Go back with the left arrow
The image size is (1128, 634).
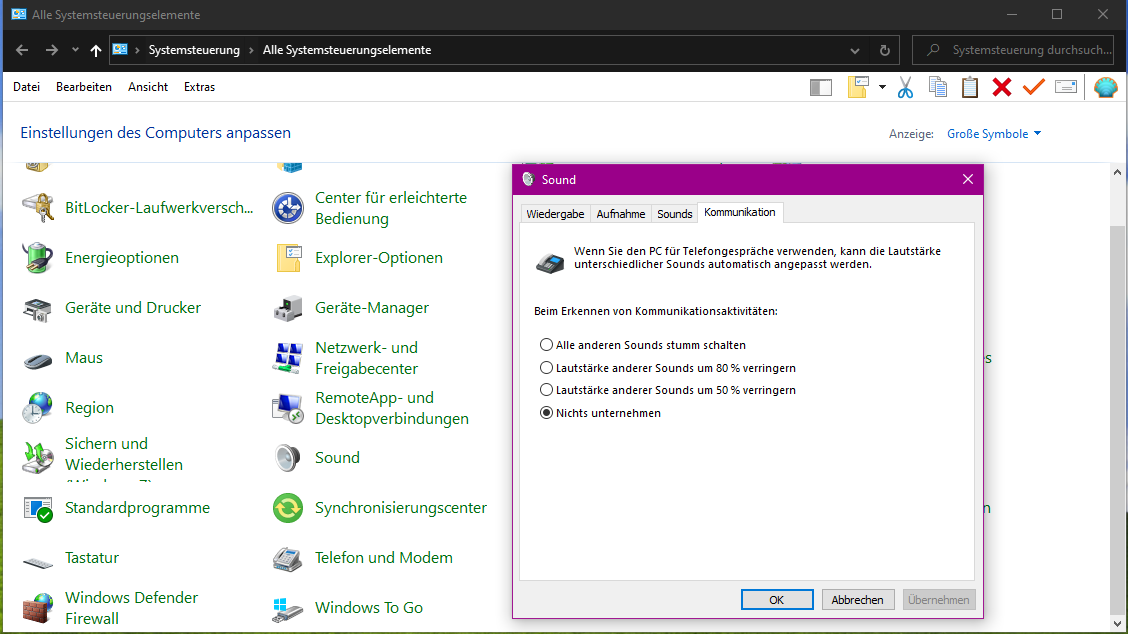pyautogui.click(x=22, y=50)
